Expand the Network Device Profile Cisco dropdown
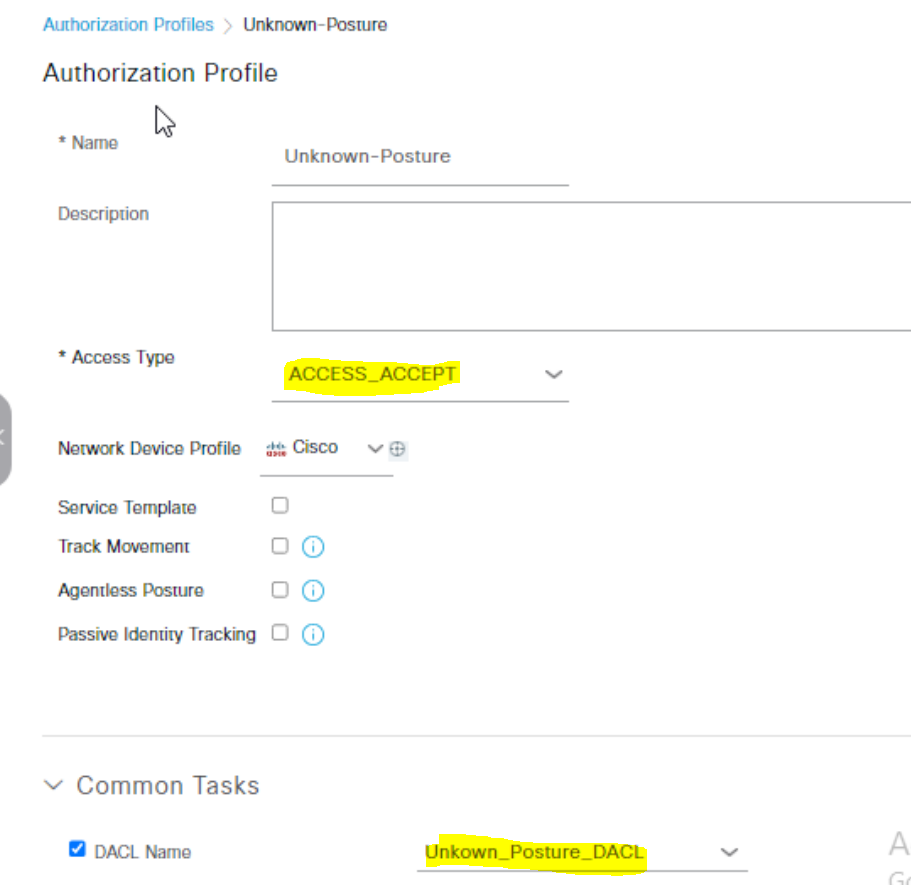Image resolution: width=911 pixels, height=885 pixels. coord(374,449)
